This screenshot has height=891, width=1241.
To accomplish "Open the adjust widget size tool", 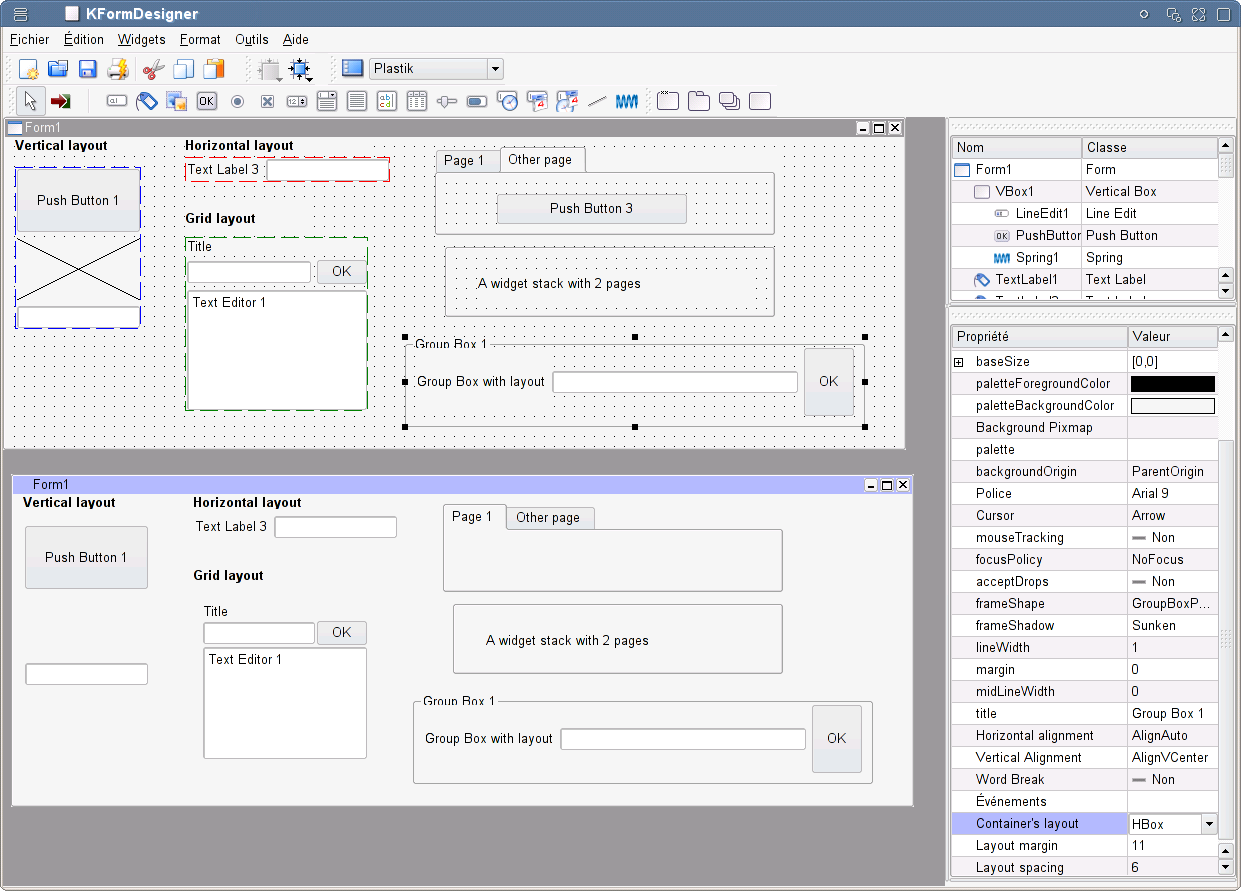I will tap(300, 69).
